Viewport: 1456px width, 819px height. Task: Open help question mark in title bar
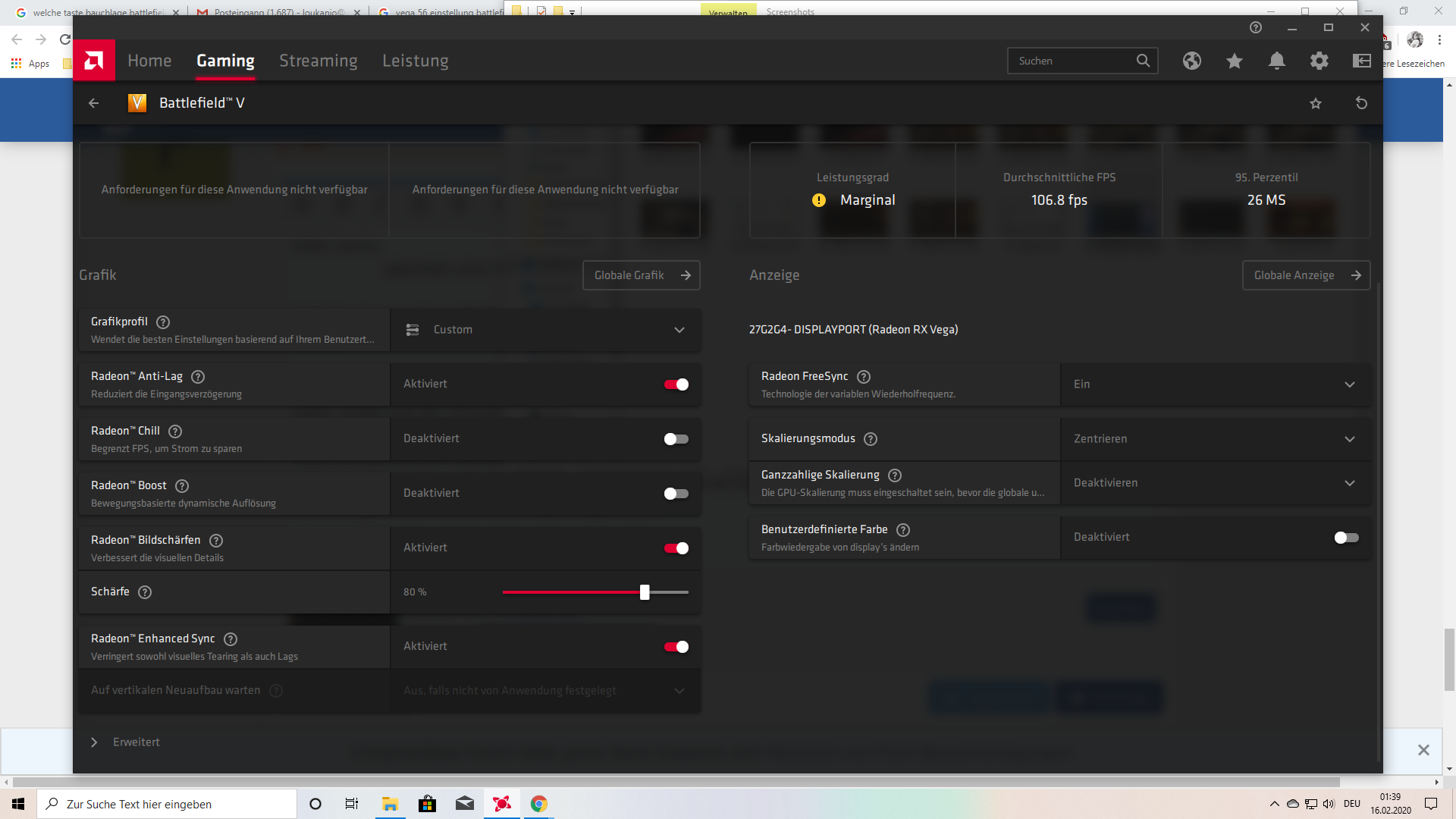(x=1256, y=27)
